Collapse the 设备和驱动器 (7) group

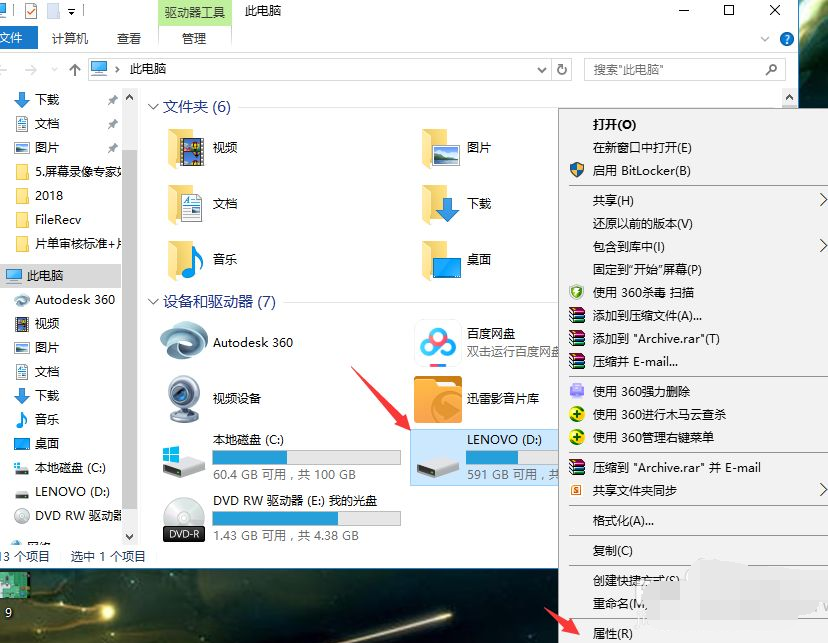click(x=153, y=302)
